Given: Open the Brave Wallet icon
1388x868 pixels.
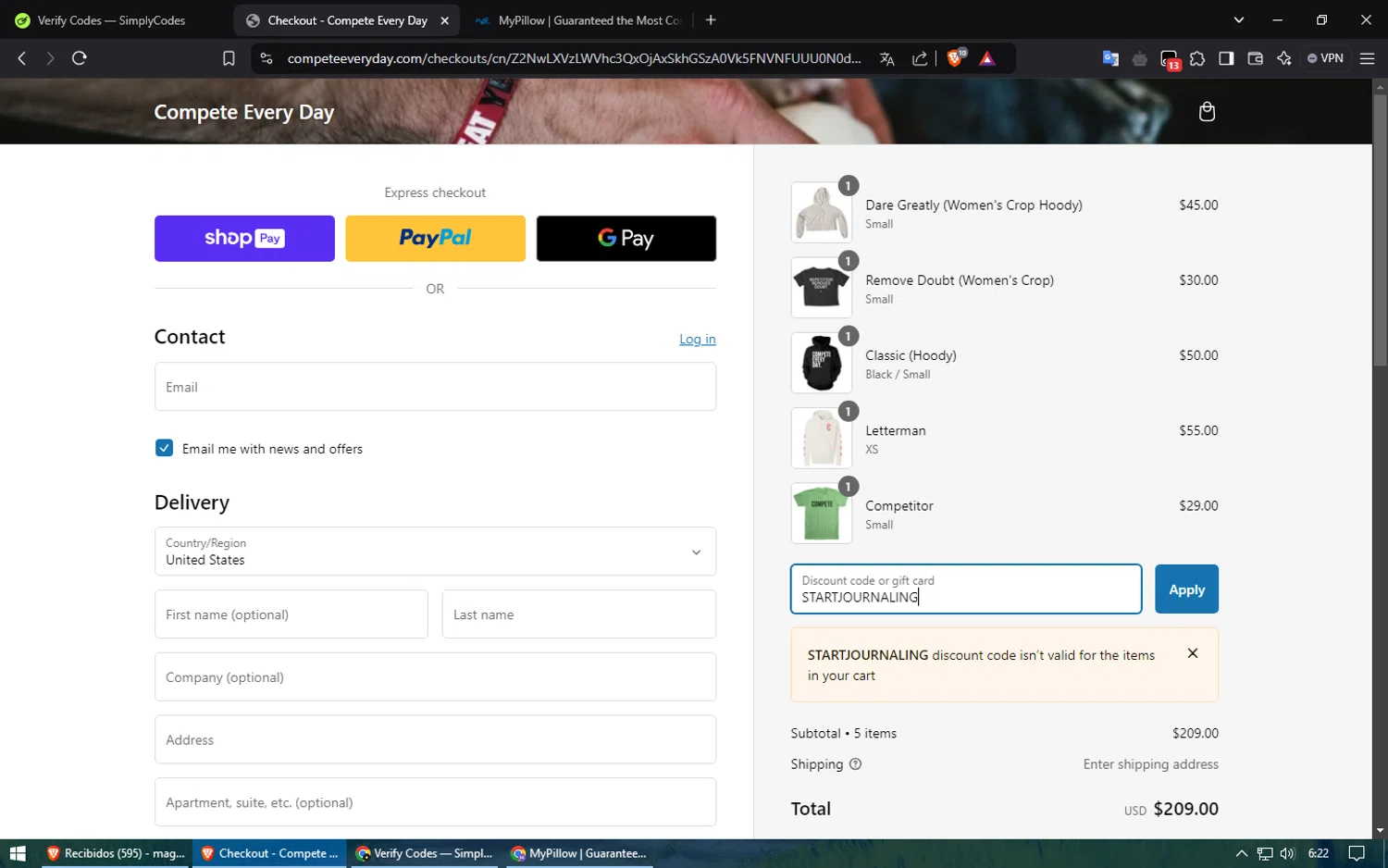Looking at the screenshot, I should click(x=1255, y=58).
